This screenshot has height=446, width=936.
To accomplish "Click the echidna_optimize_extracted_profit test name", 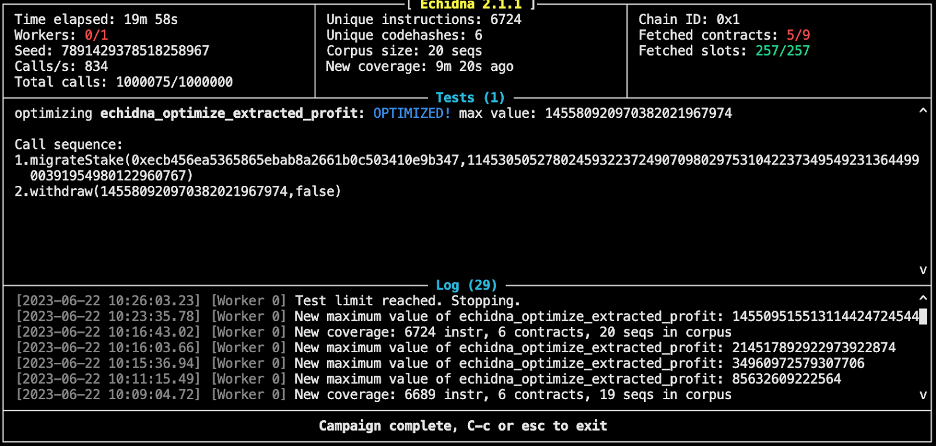I will click(x=232, y=113).
